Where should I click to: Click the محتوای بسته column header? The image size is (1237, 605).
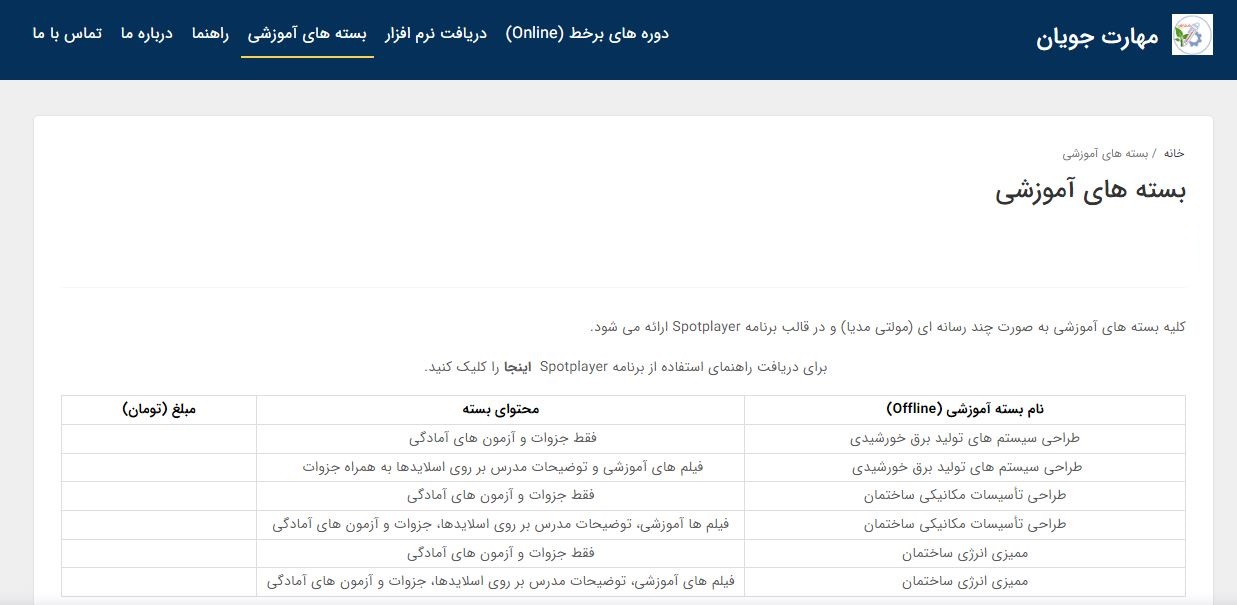pos(500,409)
